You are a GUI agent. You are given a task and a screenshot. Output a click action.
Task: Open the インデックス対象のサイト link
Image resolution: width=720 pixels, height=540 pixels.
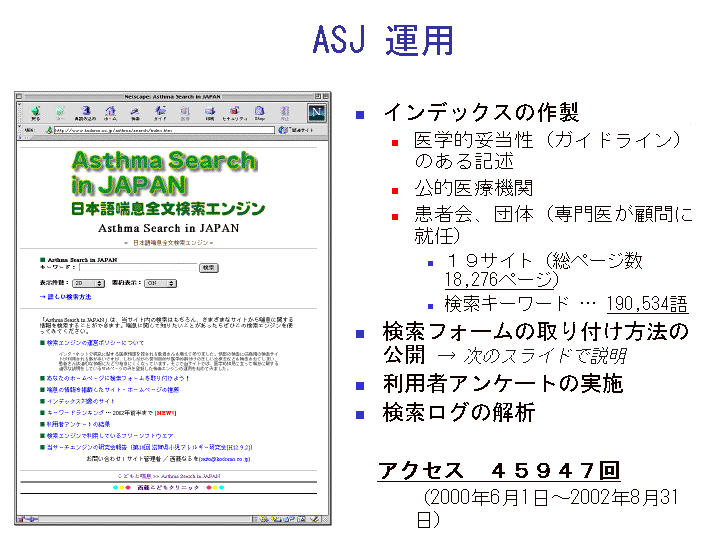pos(82,400)
